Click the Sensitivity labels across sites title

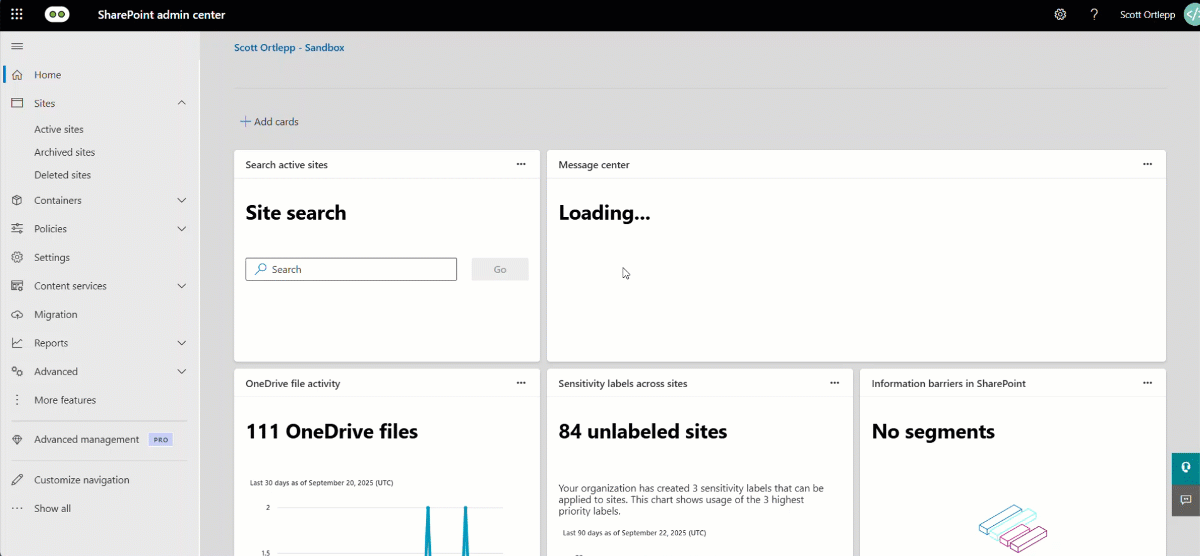click(x=623, y=383)
